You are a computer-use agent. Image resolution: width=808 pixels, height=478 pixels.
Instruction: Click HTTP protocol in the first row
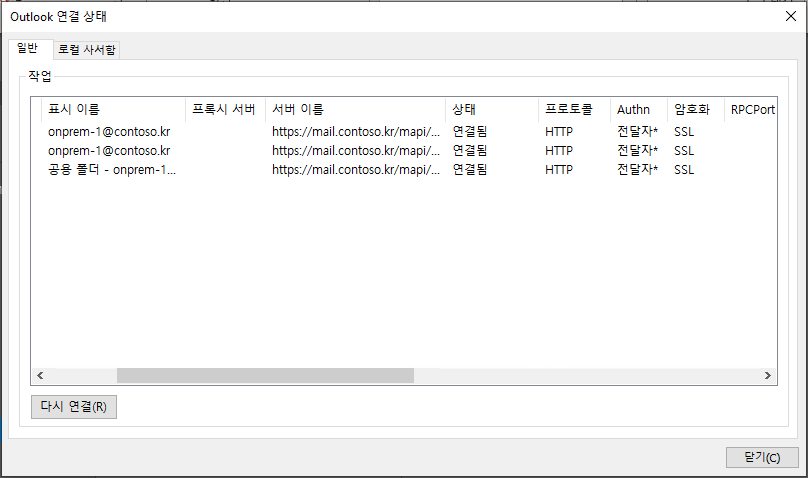[x=559, y=132]
